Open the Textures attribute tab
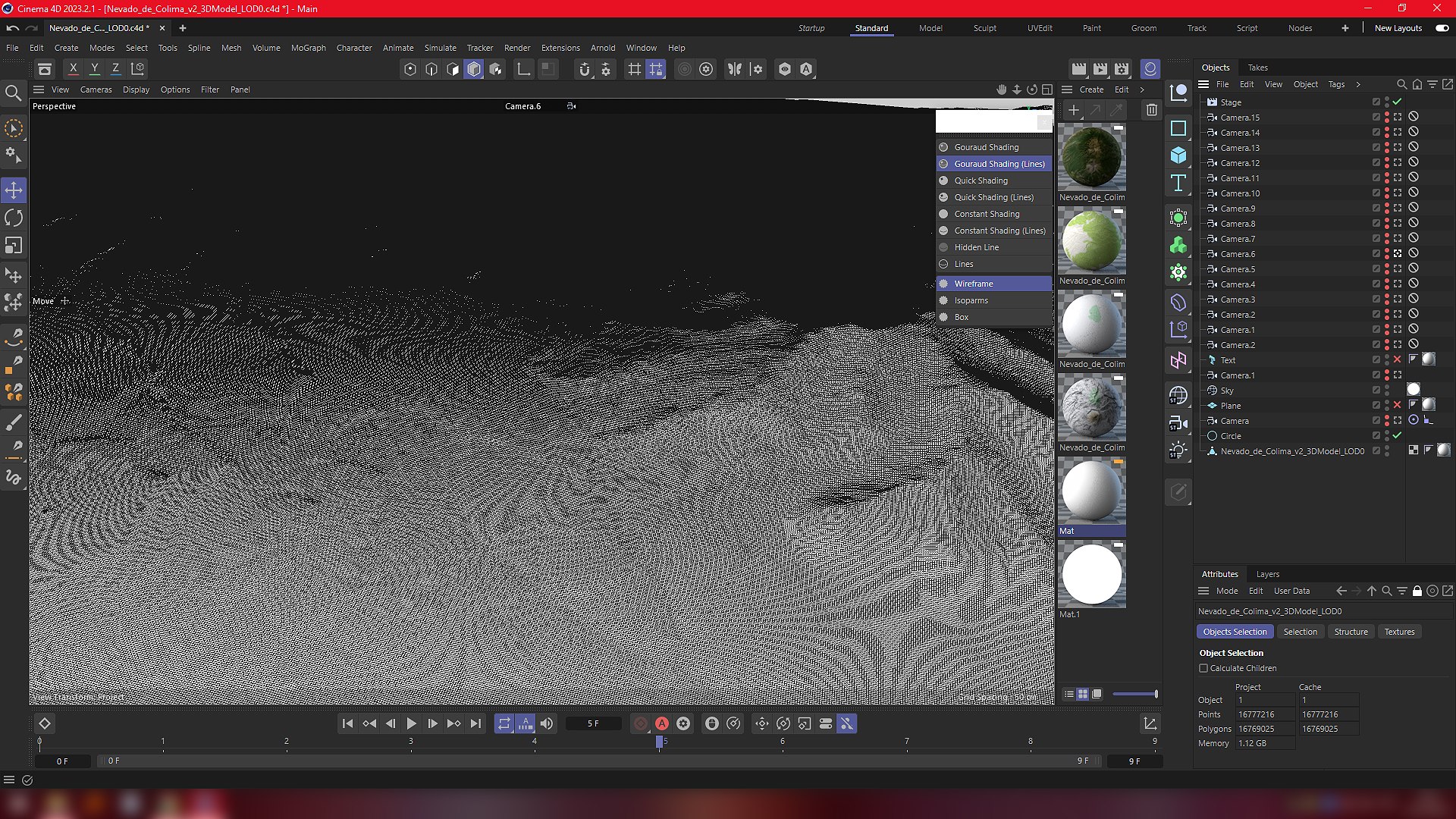The image size is (1456, 819). 1400,632
